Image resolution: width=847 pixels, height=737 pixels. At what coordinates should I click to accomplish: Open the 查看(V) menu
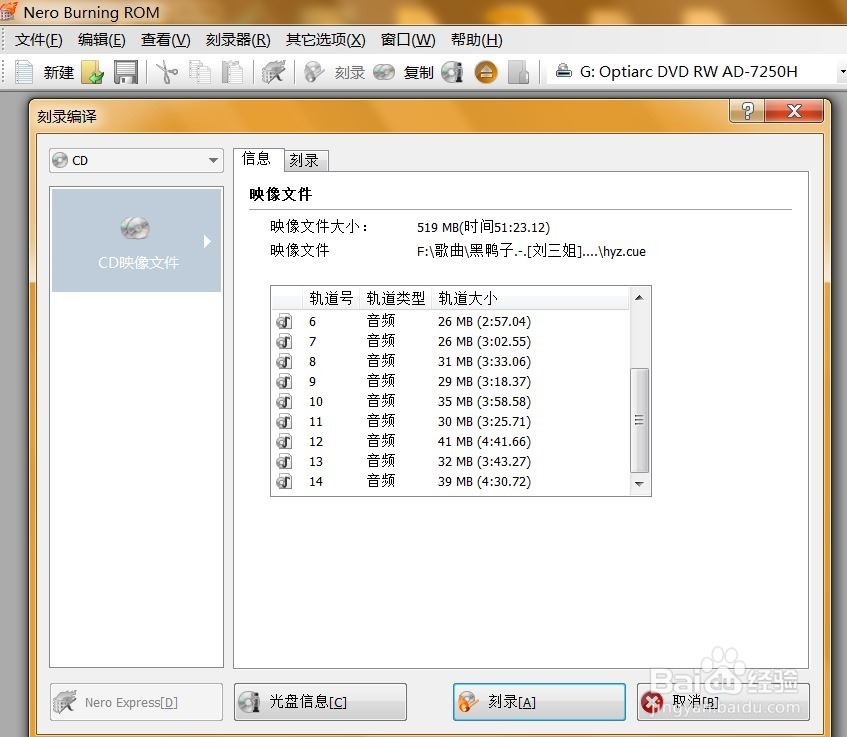[166, 40]
